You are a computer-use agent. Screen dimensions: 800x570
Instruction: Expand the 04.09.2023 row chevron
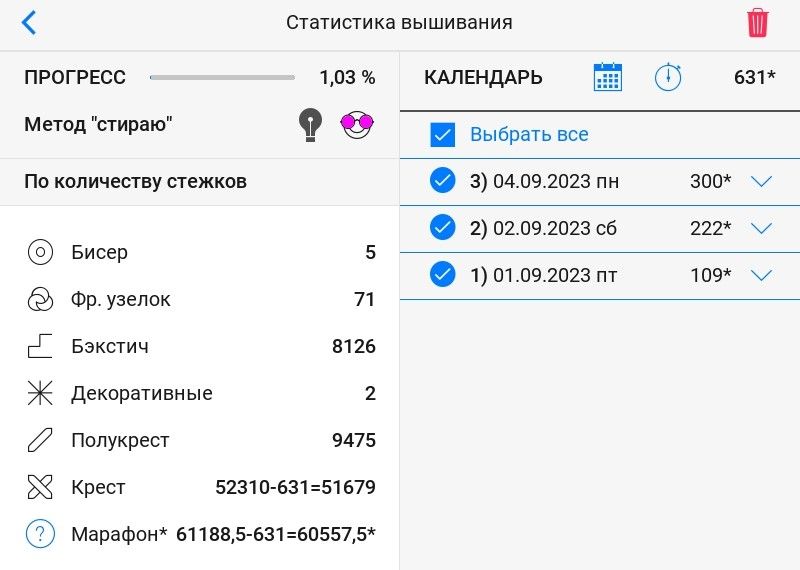pos(761,182)
